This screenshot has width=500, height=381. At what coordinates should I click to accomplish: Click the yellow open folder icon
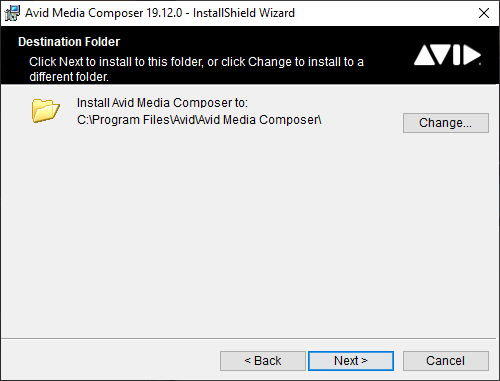46,110
